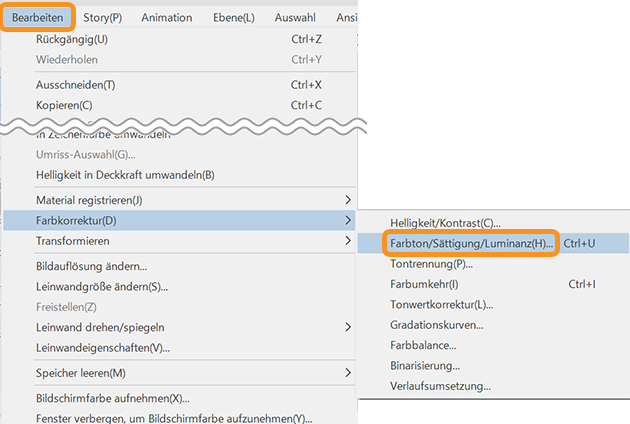The width and height of the screenshot is (630, 424).
Task: Open the Ebene(L) menu
Action: coord(235,17)
